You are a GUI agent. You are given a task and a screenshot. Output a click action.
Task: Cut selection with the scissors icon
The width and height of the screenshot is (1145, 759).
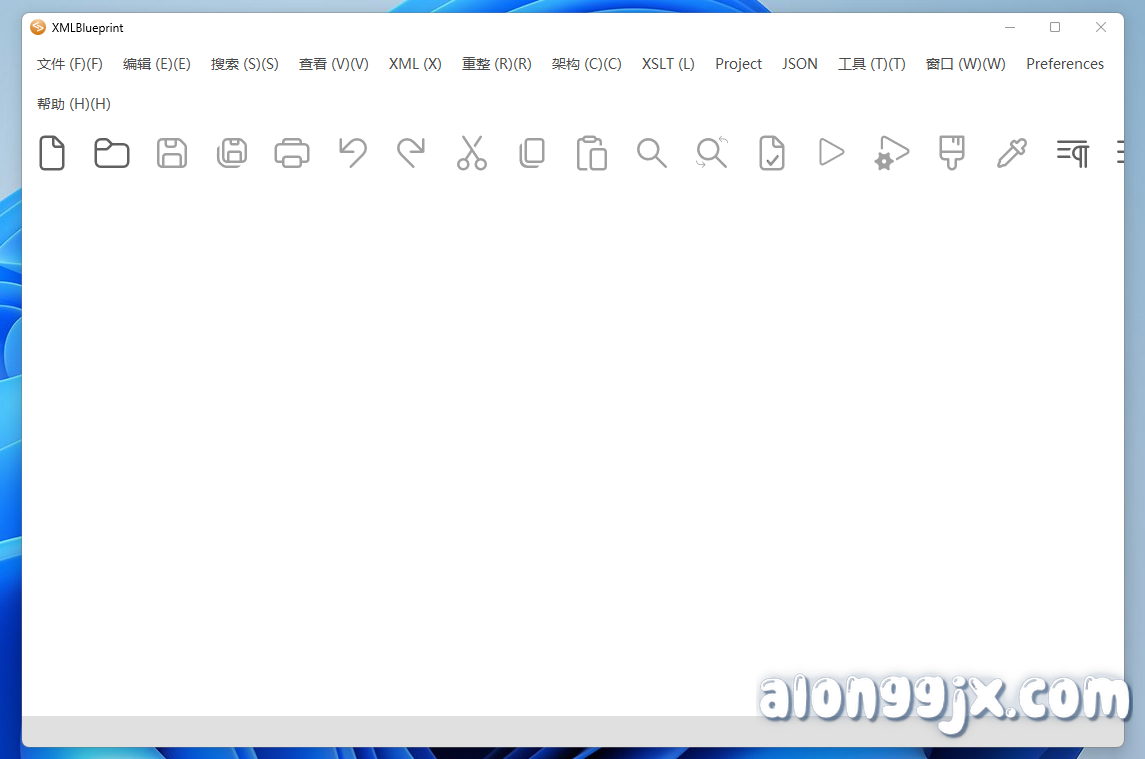point(472,152)
